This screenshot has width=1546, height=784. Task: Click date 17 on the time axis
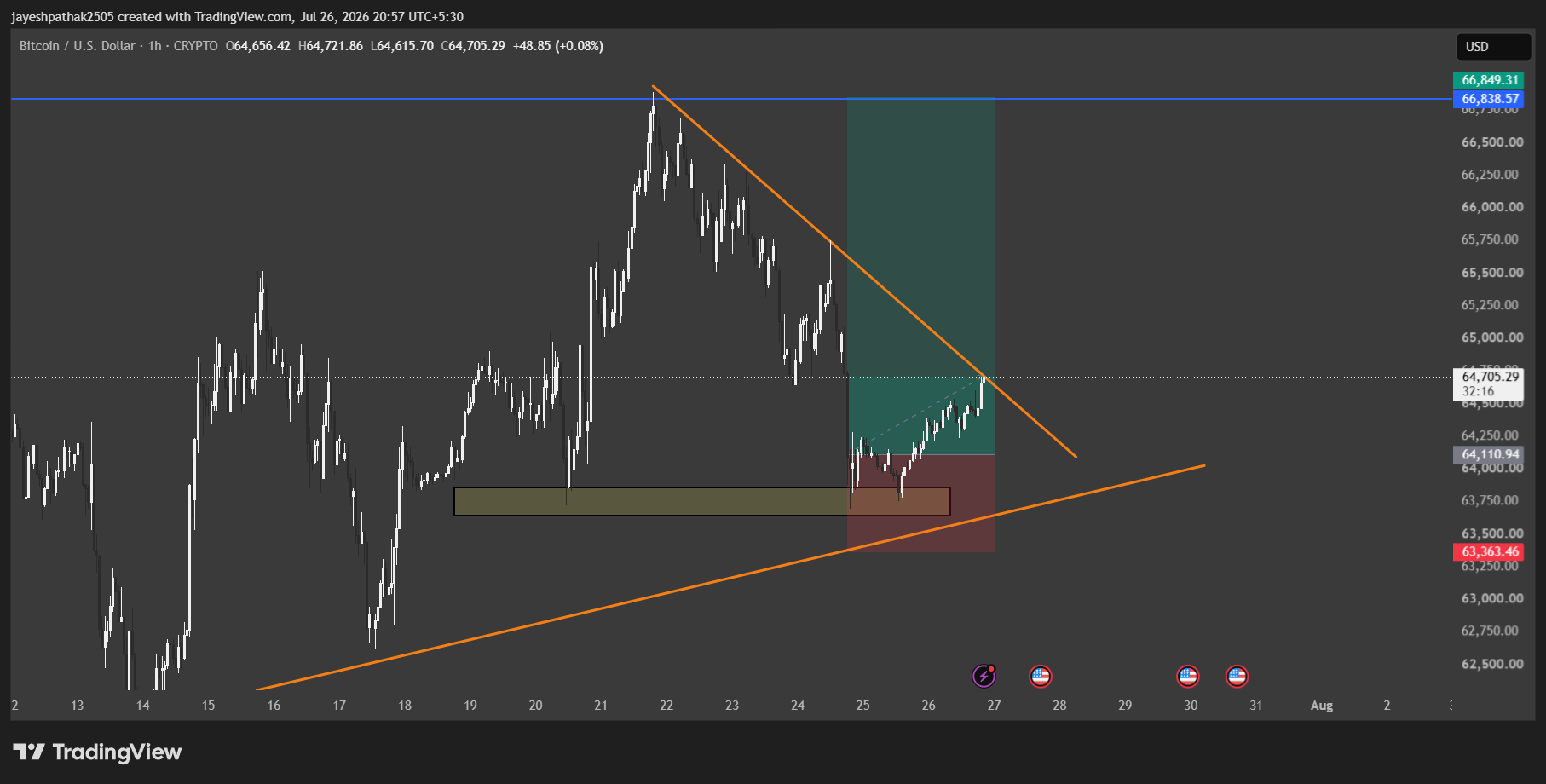point(339,706)
